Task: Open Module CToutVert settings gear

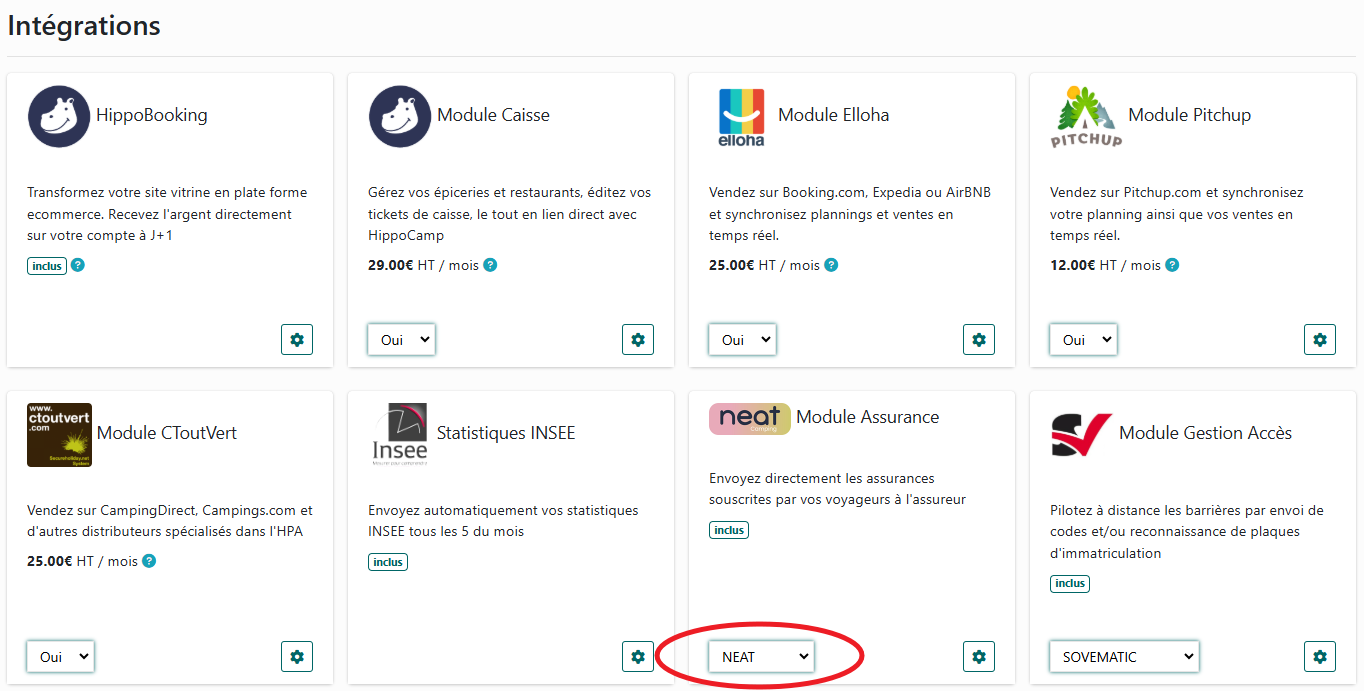Action: 297,657
